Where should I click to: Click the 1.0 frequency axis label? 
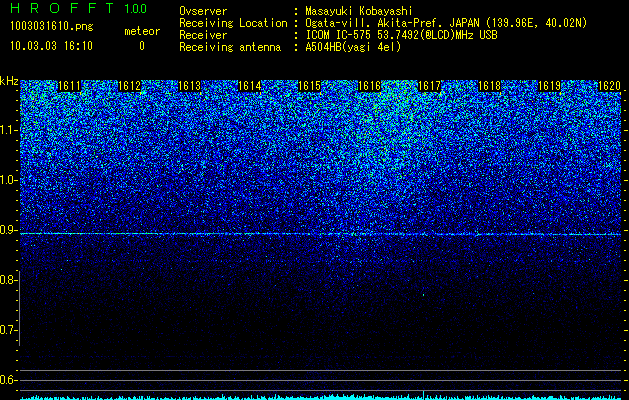coord(8,180)
